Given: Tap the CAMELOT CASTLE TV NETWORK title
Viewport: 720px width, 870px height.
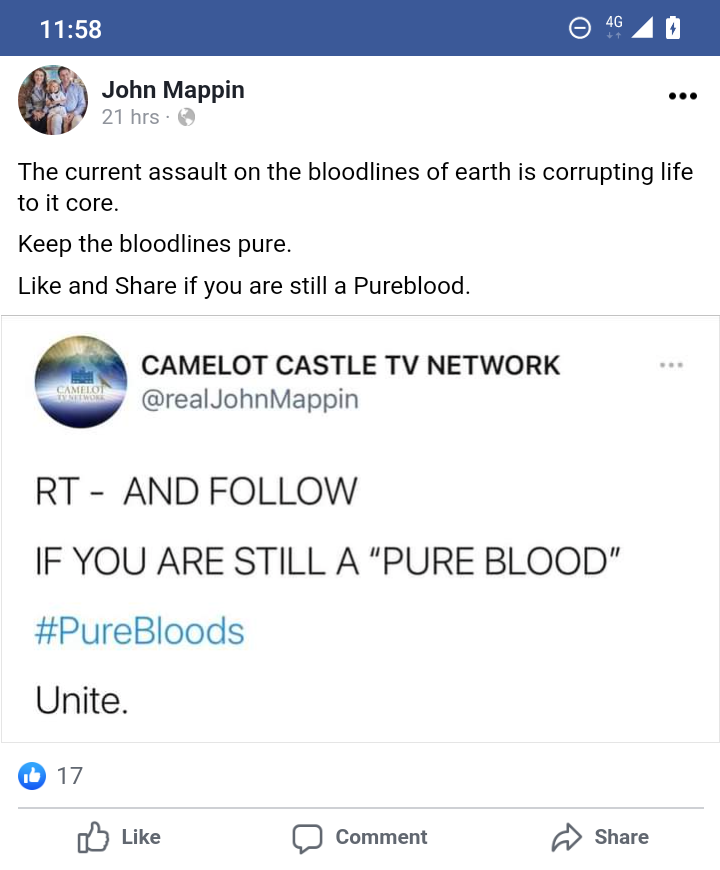Looking at the screenshot, I should [x=351, y=365].
